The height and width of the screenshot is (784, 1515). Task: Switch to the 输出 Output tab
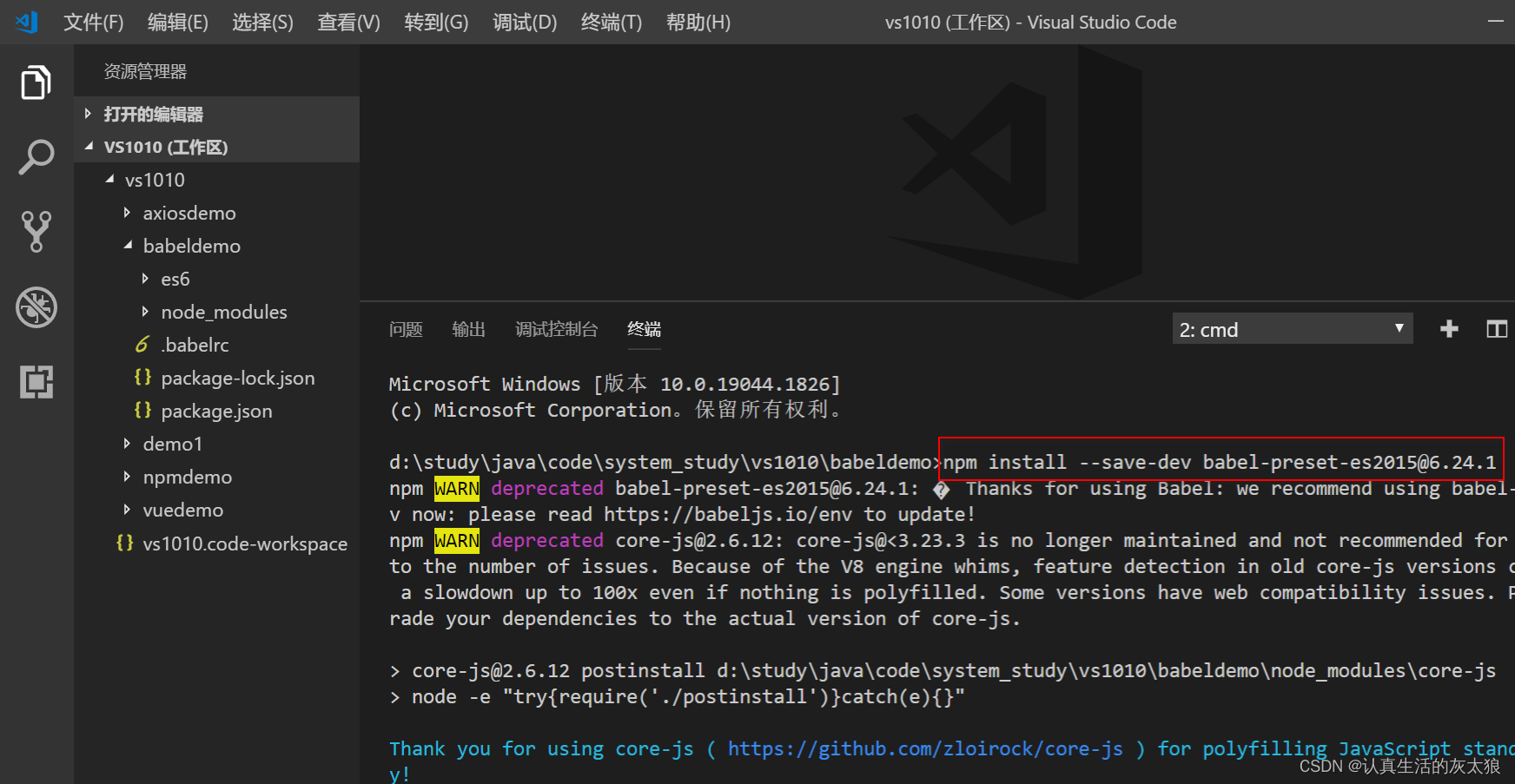pyautogui.click(x=468, y=329)
